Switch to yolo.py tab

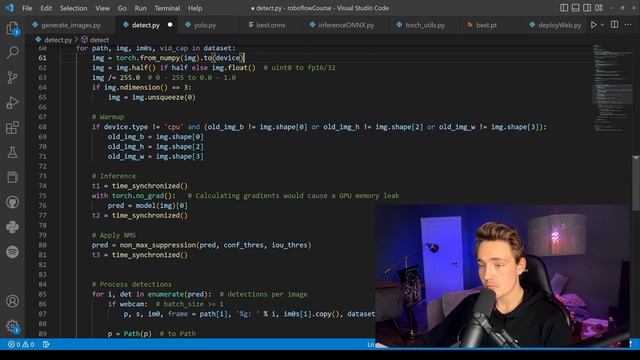point(205,25)
